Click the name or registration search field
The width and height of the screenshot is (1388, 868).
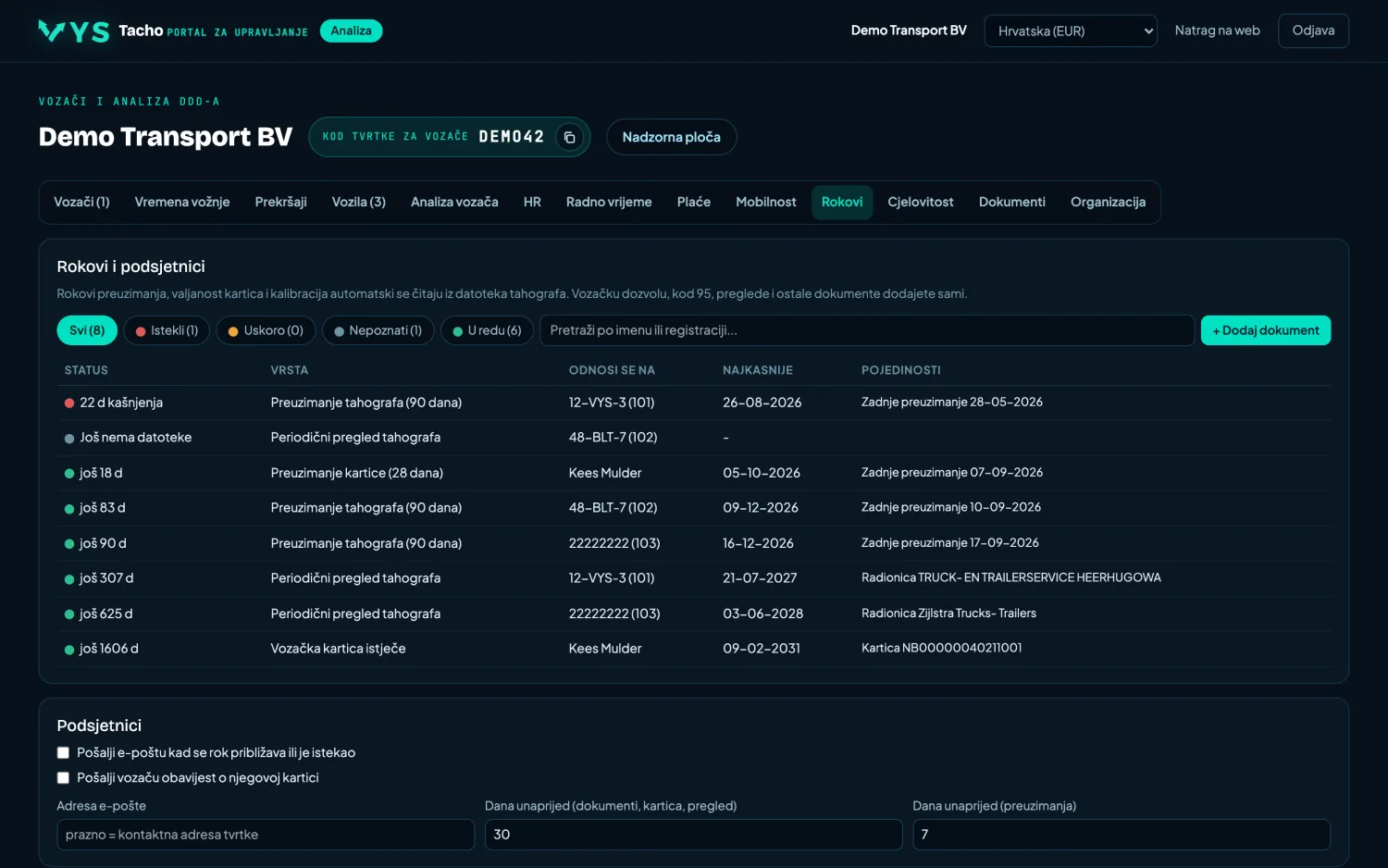click(x=867, y=330)
